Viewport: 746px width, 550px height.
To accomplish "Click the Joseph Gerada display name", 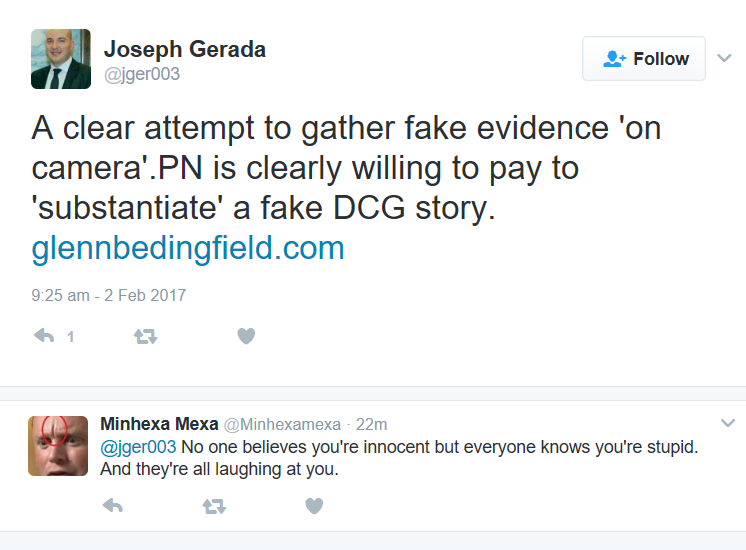I will pyautogui.click(x=185, y=50).
